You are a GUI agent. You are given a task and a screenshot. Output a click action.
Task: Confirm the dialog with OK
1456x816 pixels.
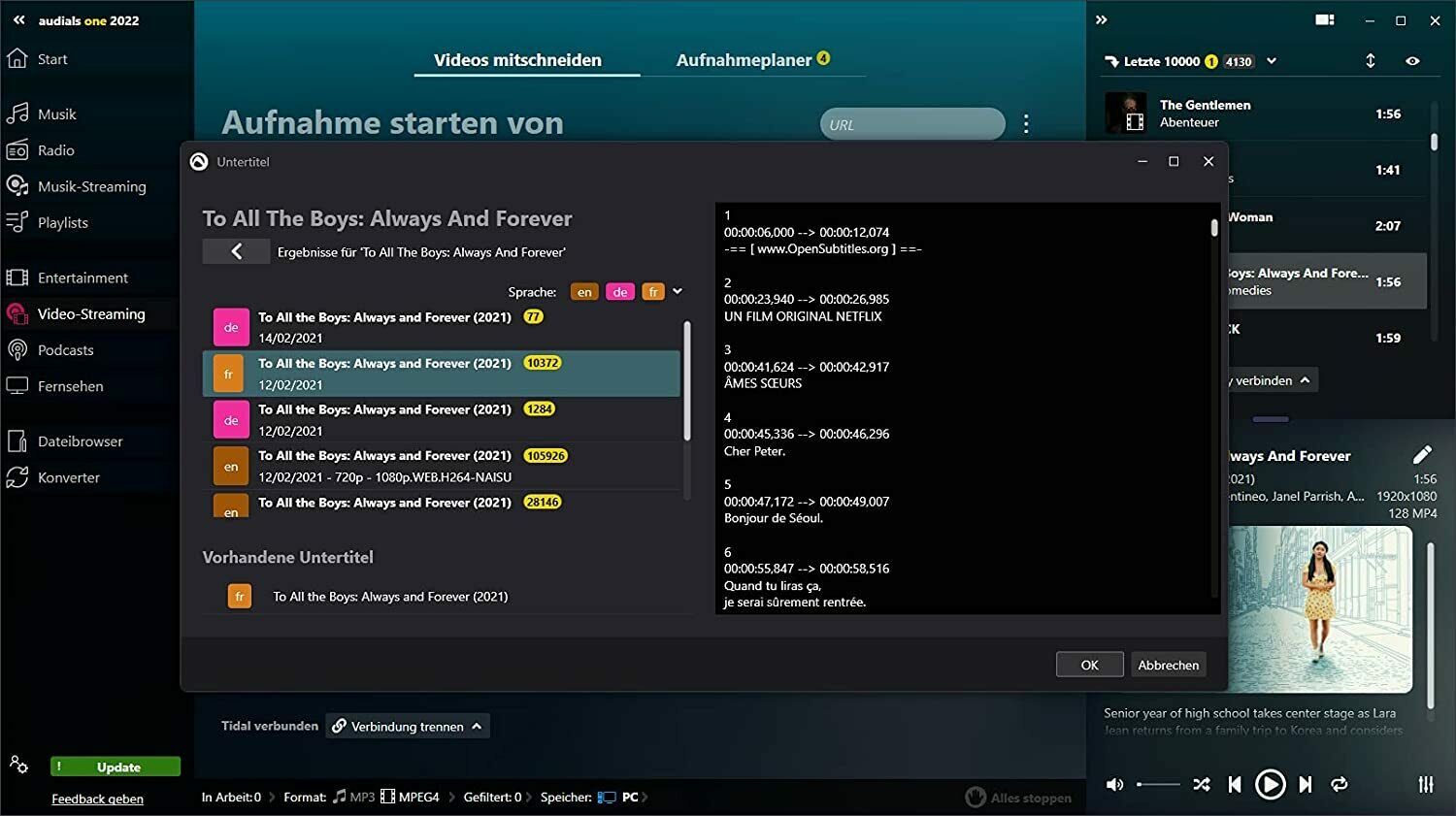click(x=1089, y=665)
